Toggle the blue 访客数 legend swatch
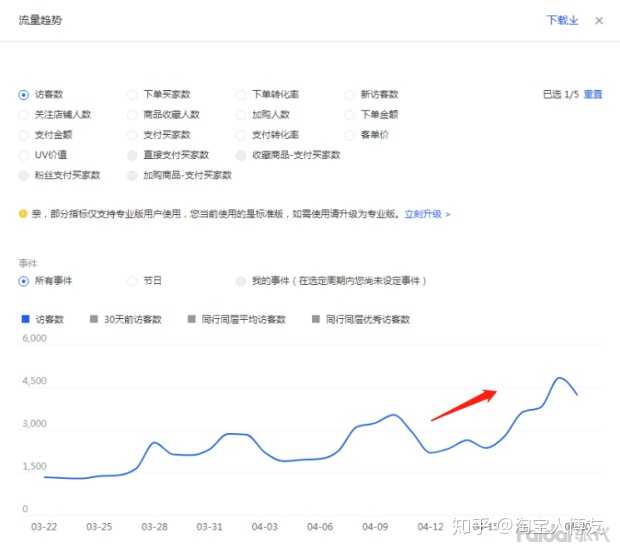The image size is (620, 553). [25, 320]
